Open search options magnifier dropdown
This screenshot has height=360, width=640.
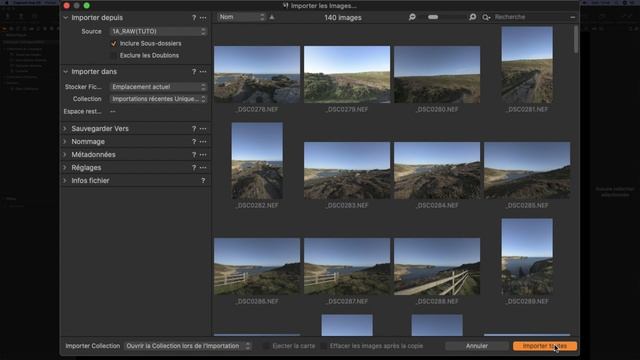tap(486, 17)
